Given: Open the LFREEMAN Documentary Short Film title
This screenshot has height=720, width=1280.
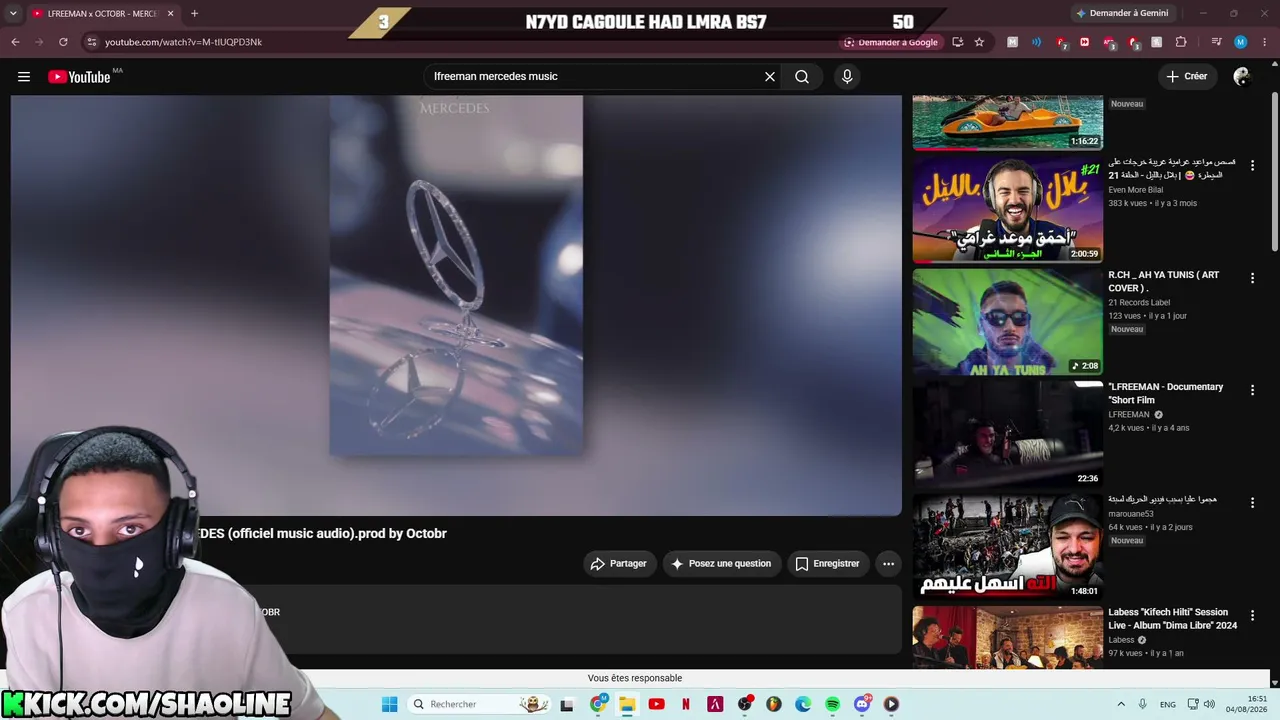Looking at the screenshot, I should tap(1166, 393).
